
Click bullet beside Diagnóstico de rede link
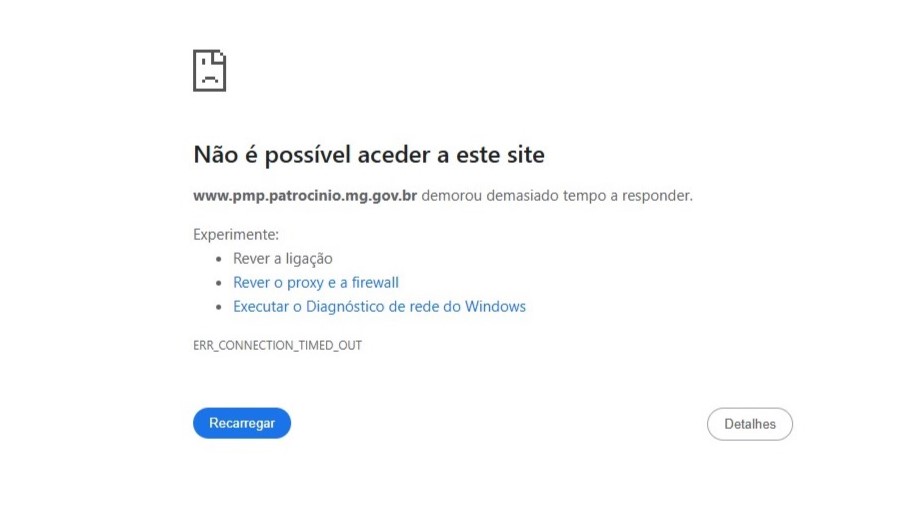click(x=218, y=307)
